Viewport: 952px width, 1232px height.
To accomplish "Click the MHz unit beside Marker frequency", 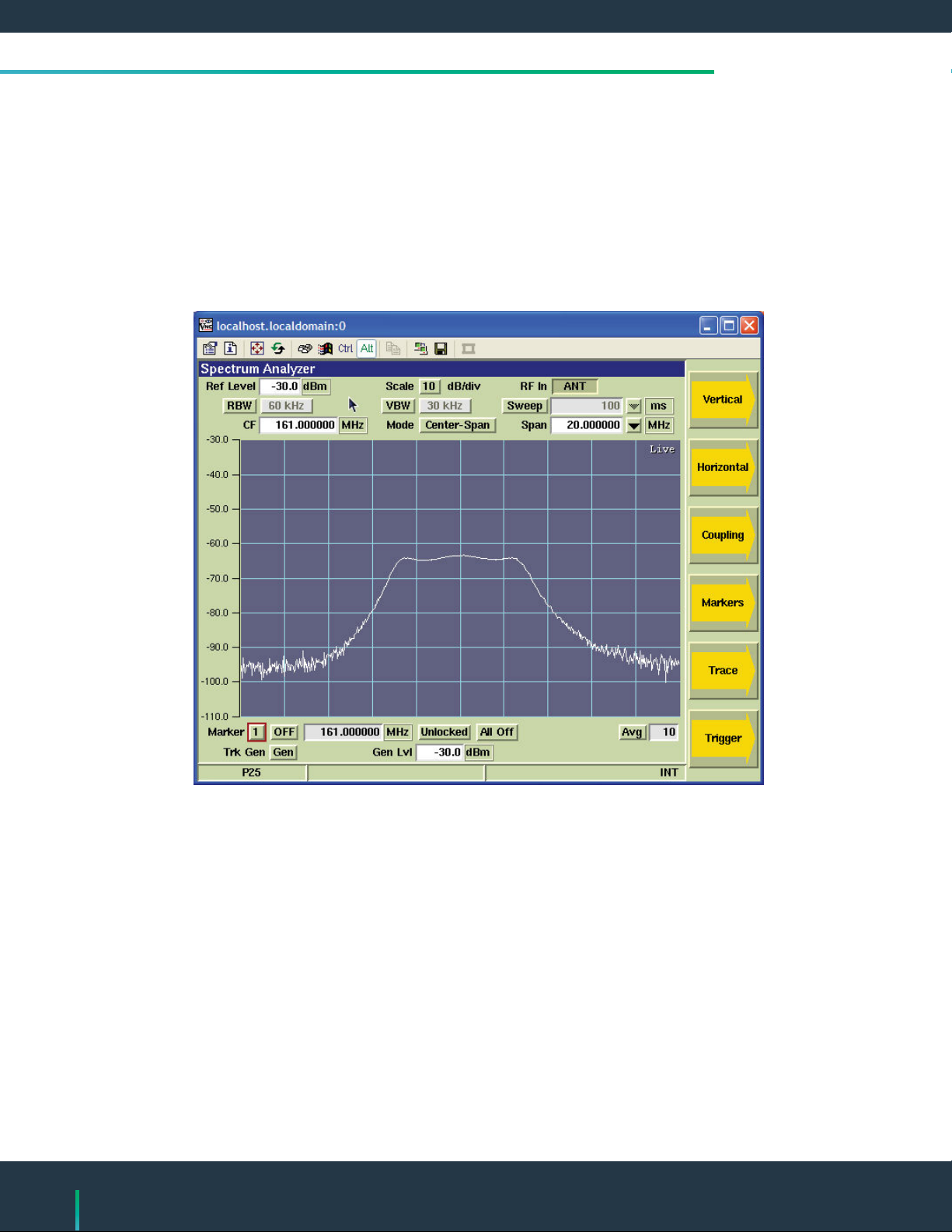I will click(x=398, y=732).
